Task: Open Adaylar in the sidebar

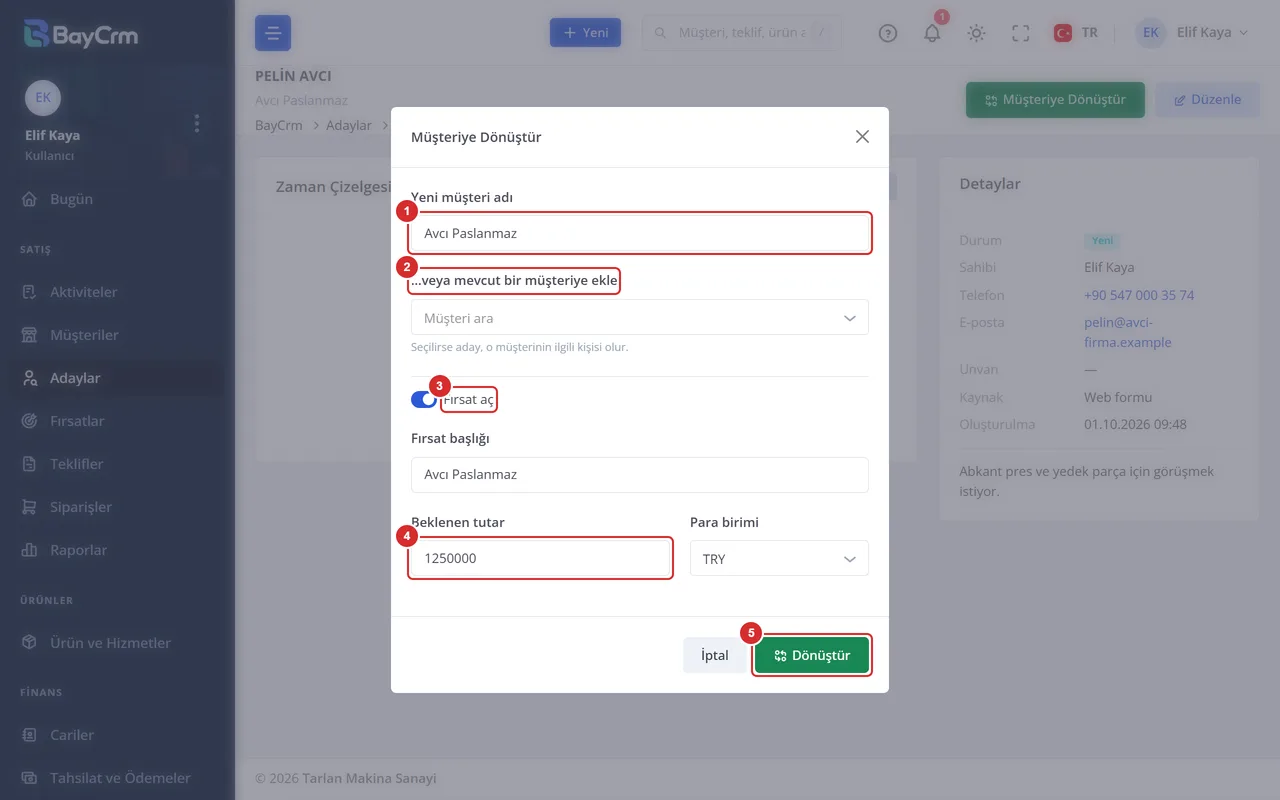Action: [117, 378]
